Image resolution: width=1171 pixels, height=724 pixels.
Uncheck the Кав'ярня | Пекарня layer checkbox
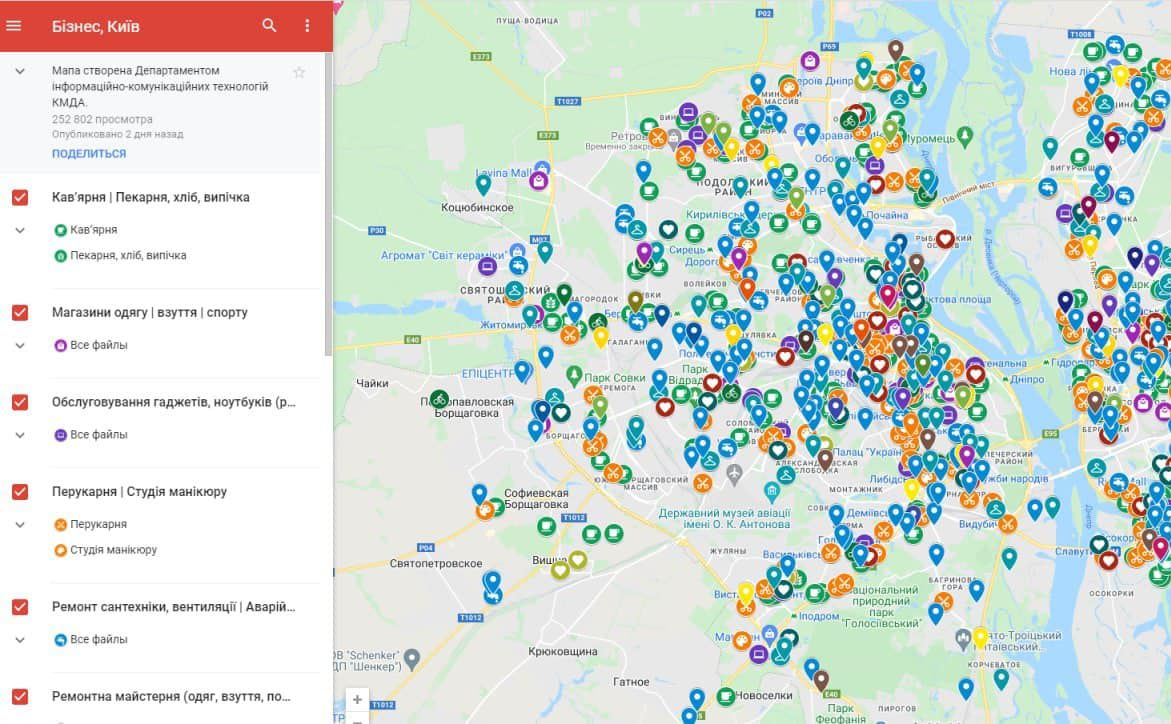20,197
